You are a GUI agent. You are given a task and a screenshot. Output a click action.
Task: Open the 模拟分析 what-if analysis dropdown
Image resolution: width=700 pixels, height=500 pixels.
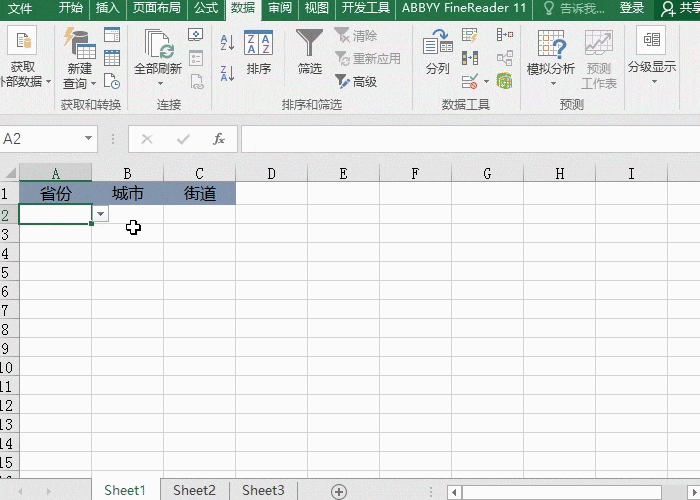pyautogui.click(x=551, y=82)
